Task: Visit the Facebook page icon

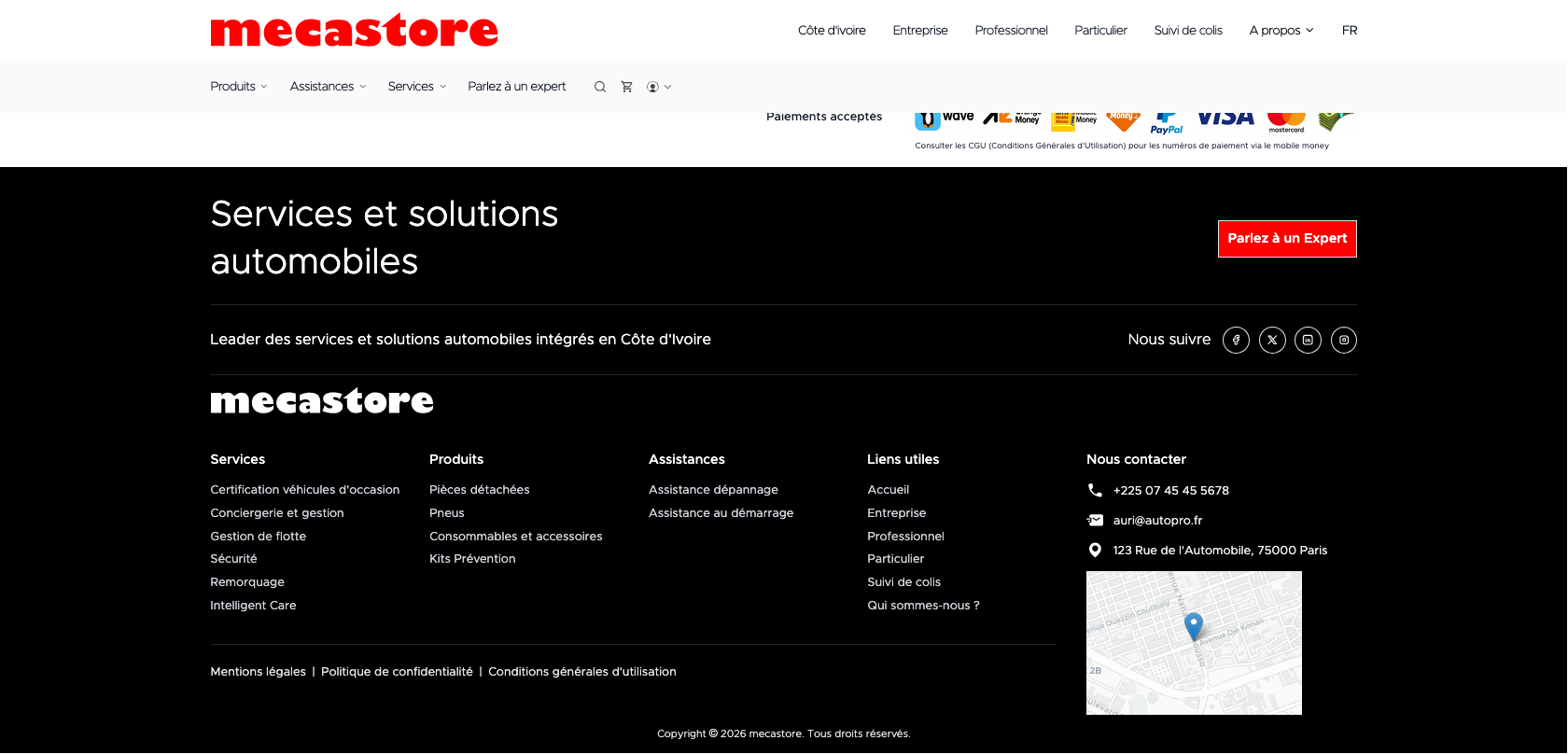Action: coord(1236,340)
